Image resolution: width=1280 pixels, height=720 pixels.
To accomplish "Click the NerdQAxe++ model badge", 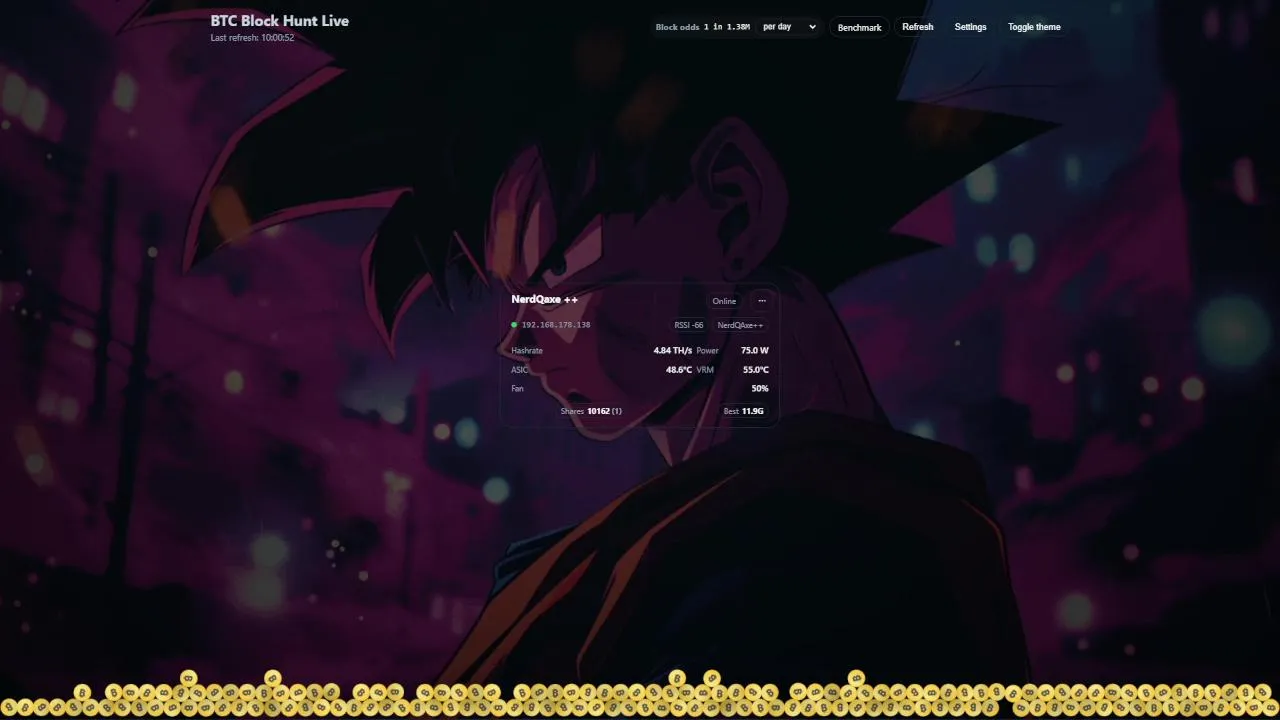I will pyautogui.click(x=740, y=325).
